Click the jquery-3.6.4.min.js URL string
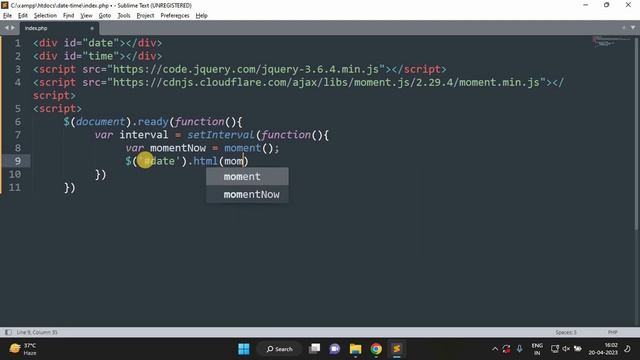Screen dimensions: 640x360 click(x=246, y=69)
